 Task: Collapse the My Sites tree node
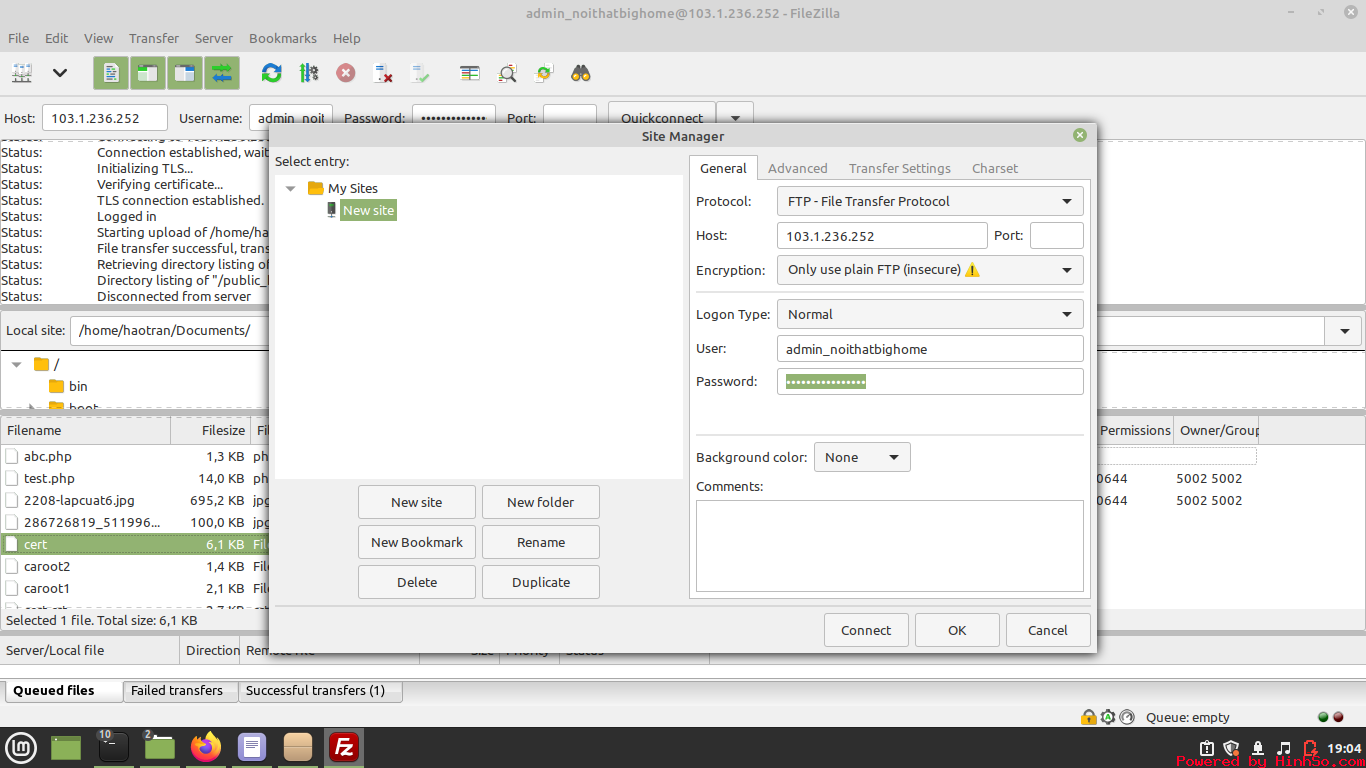pos(291,188)
